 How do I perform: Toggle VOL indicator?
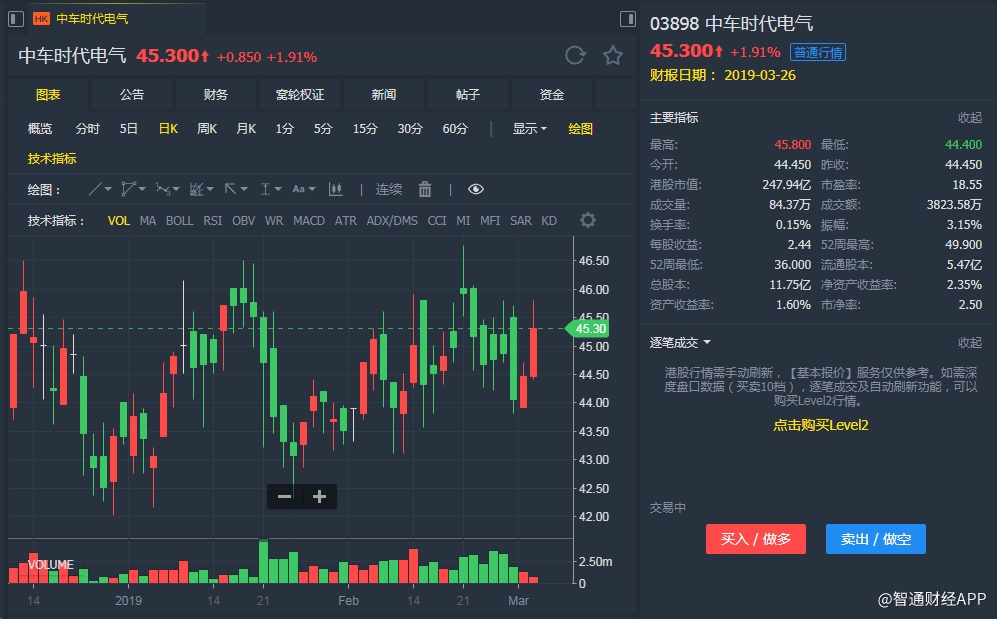coord(118,221)
